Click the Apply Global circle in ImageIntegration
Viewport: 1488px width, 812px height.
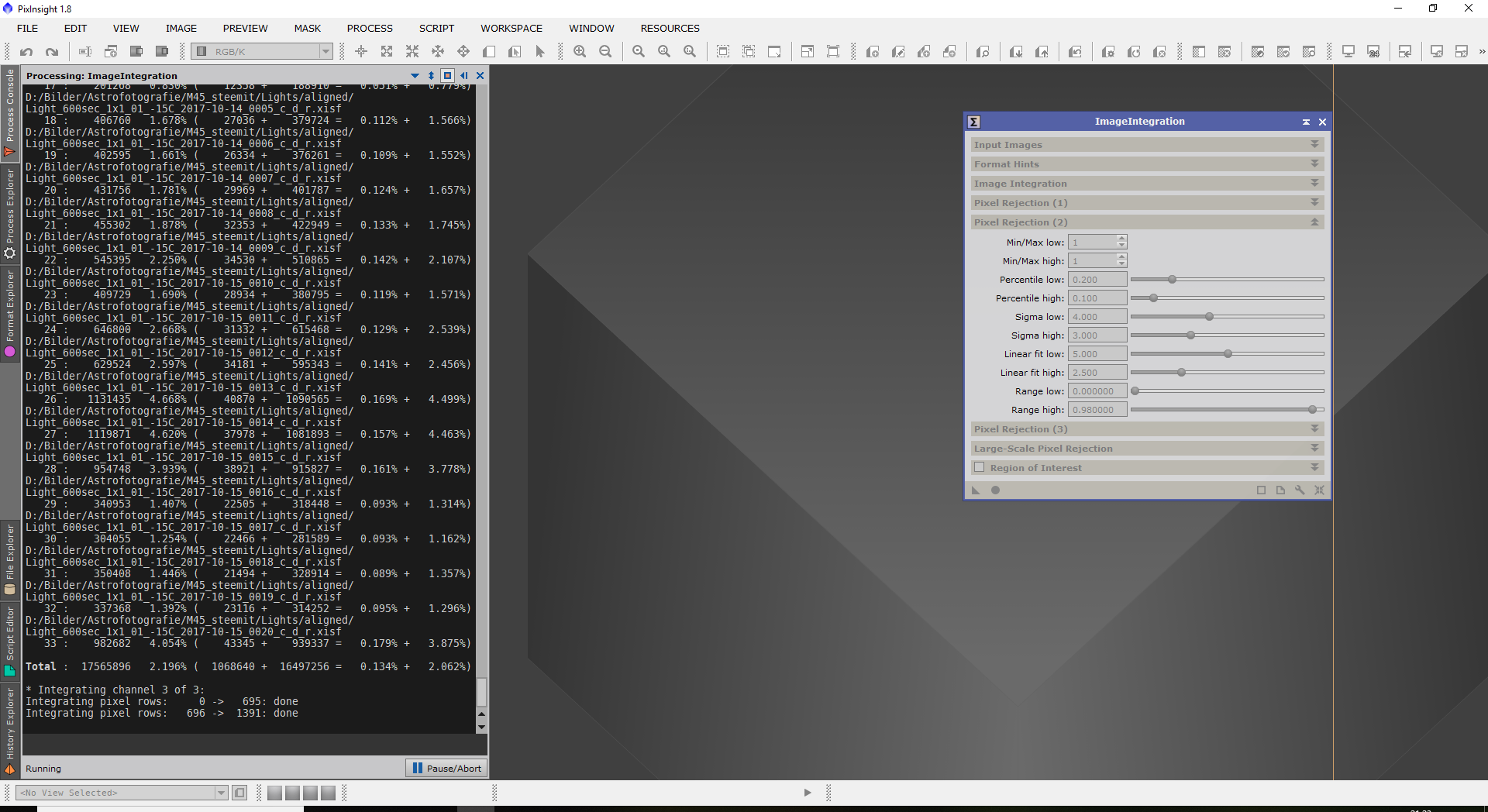[995, 490]
